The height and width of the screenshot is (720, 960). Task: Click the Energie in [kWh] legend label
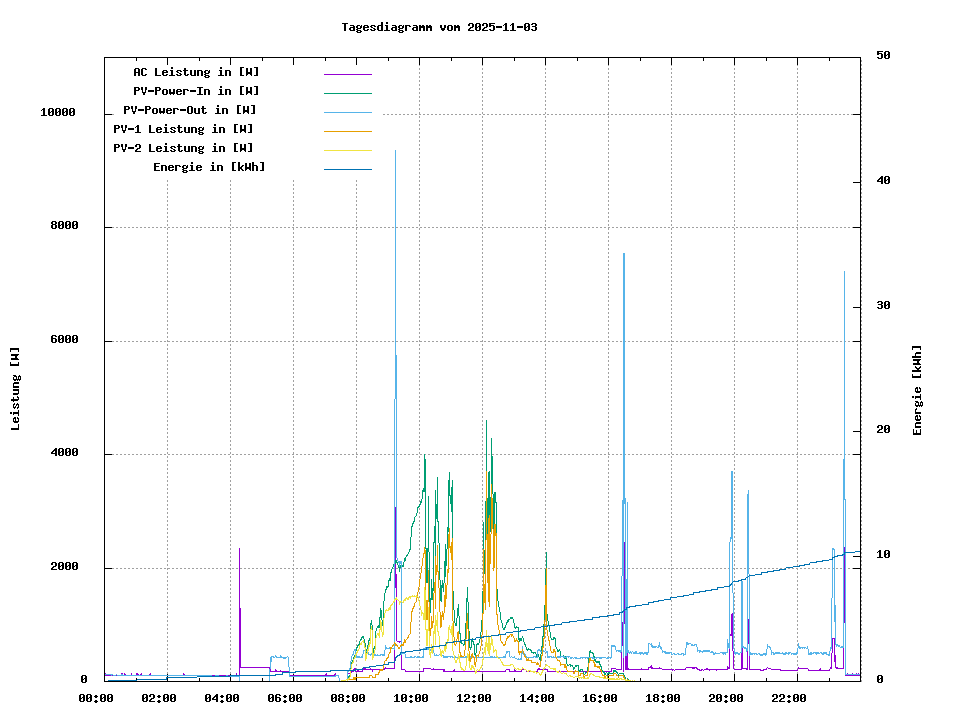coord(209,167)
